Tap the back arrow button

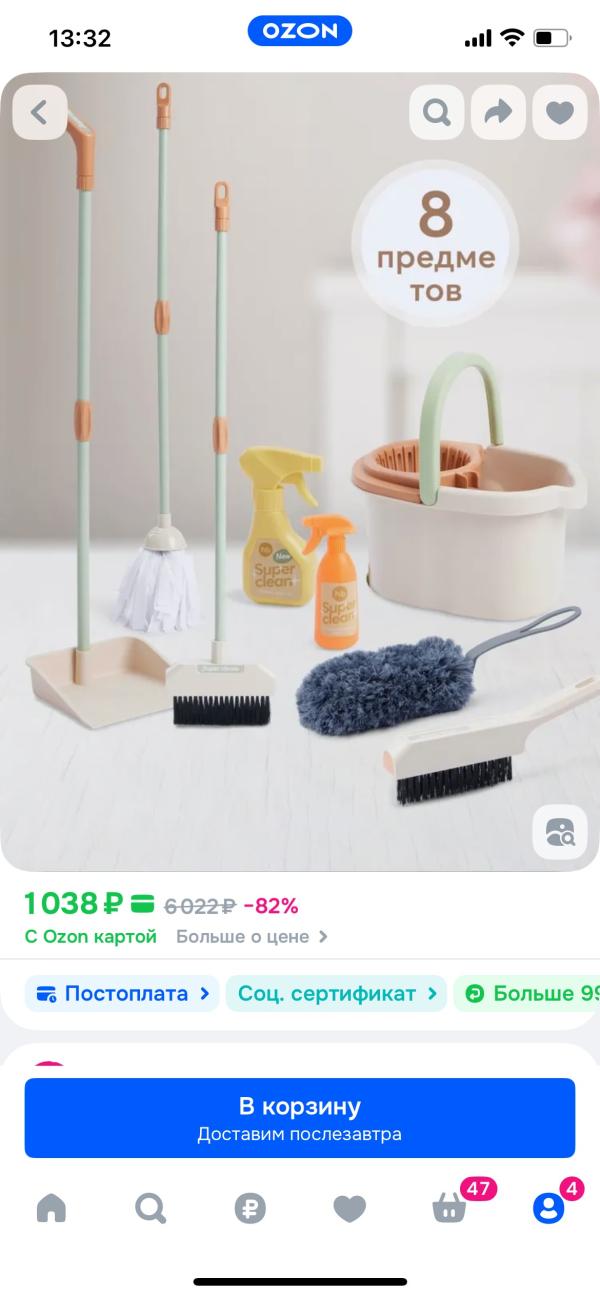(40, 112)
